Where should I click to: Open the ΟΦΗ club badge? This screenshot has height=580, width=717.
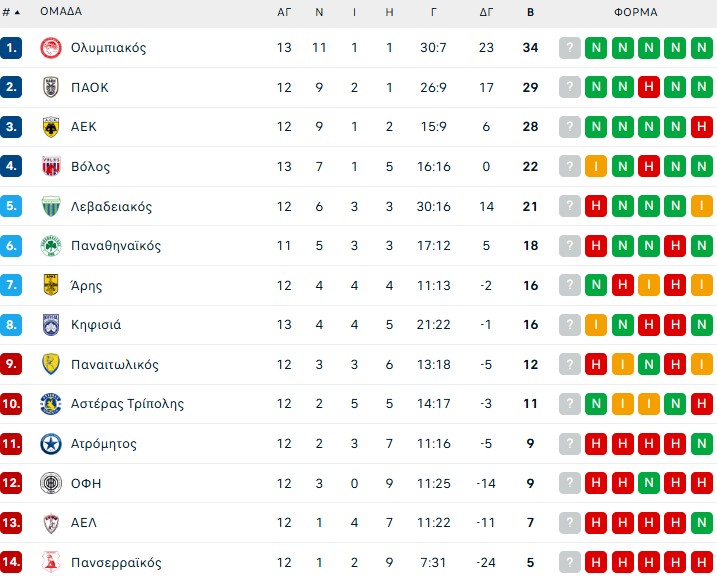point(51,483)
